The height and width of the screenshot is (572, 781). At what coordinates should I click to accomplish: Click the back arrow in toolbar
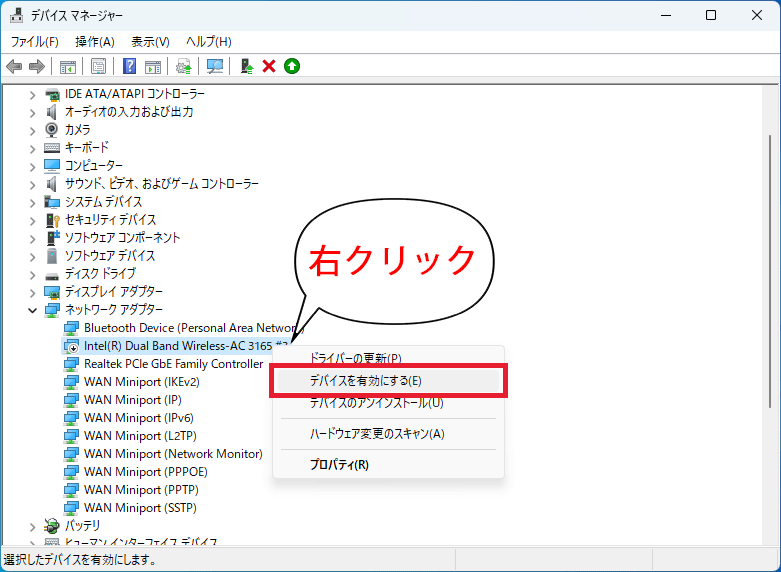pyautogui.click(x=14, y=66)
